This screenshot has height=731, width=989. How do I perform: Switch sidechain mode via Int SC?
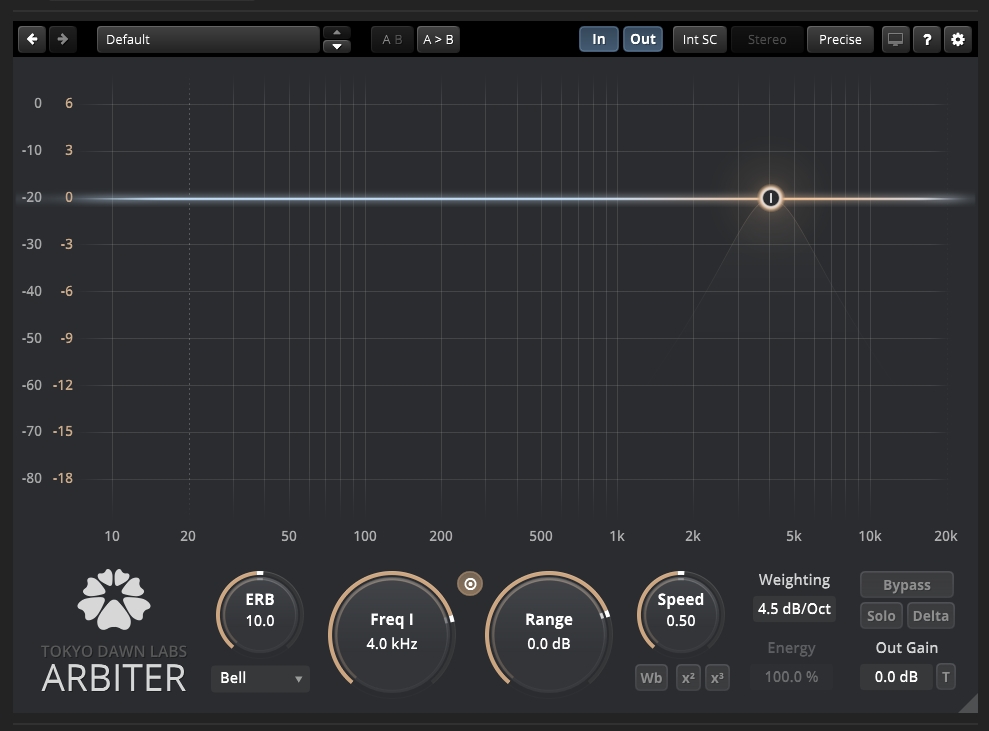click(x=699, y=39)
